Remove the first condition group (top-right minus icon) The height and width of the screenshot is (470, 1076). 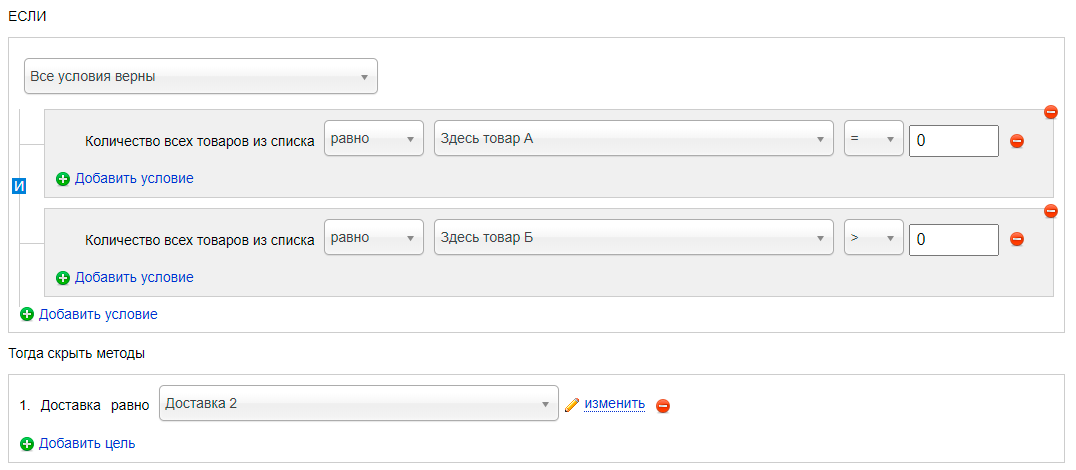point(1050,112)
